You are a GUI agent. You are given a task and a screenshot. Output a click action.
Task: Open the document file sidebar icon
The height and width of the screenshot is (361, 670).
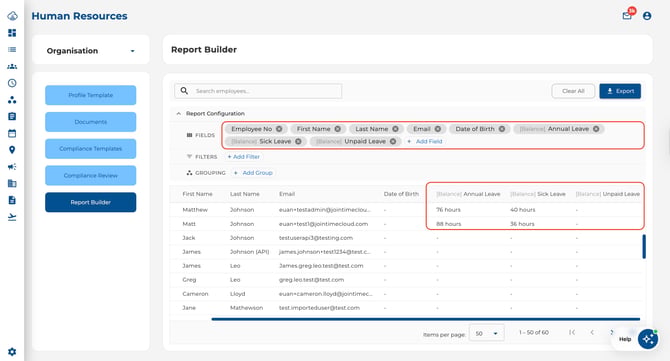pyautogui.click(x=12, y=200)
